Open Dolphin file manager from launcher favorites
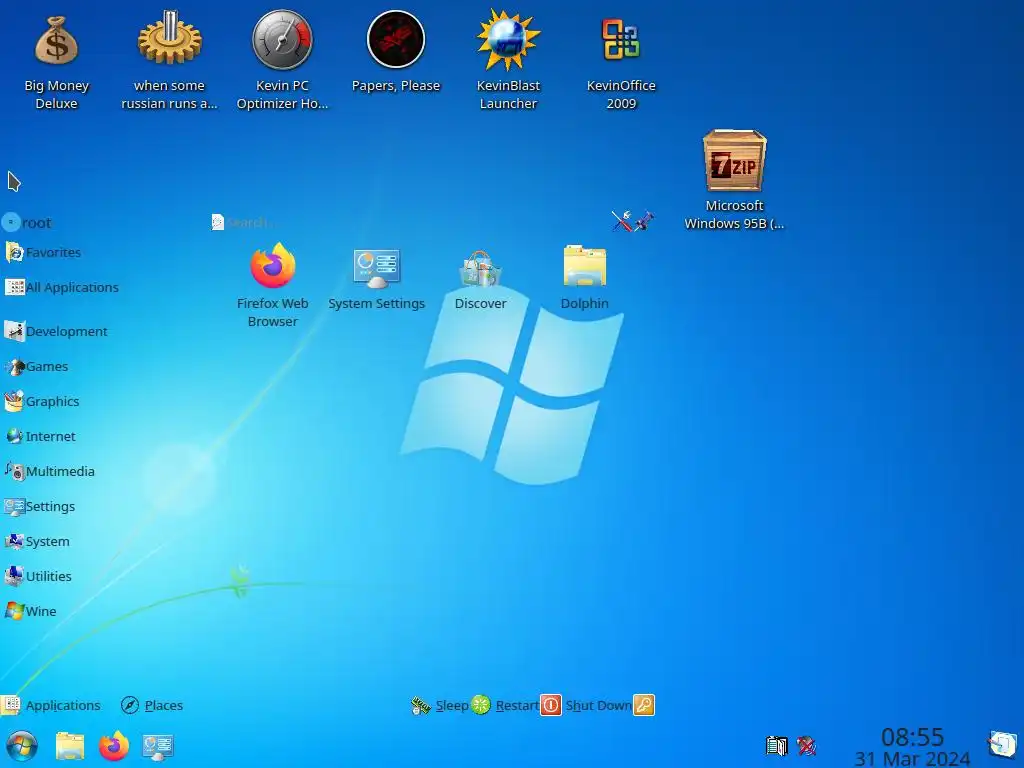Image resolution: width=1024 pixels, height=768 pixels. coord(584,278)
